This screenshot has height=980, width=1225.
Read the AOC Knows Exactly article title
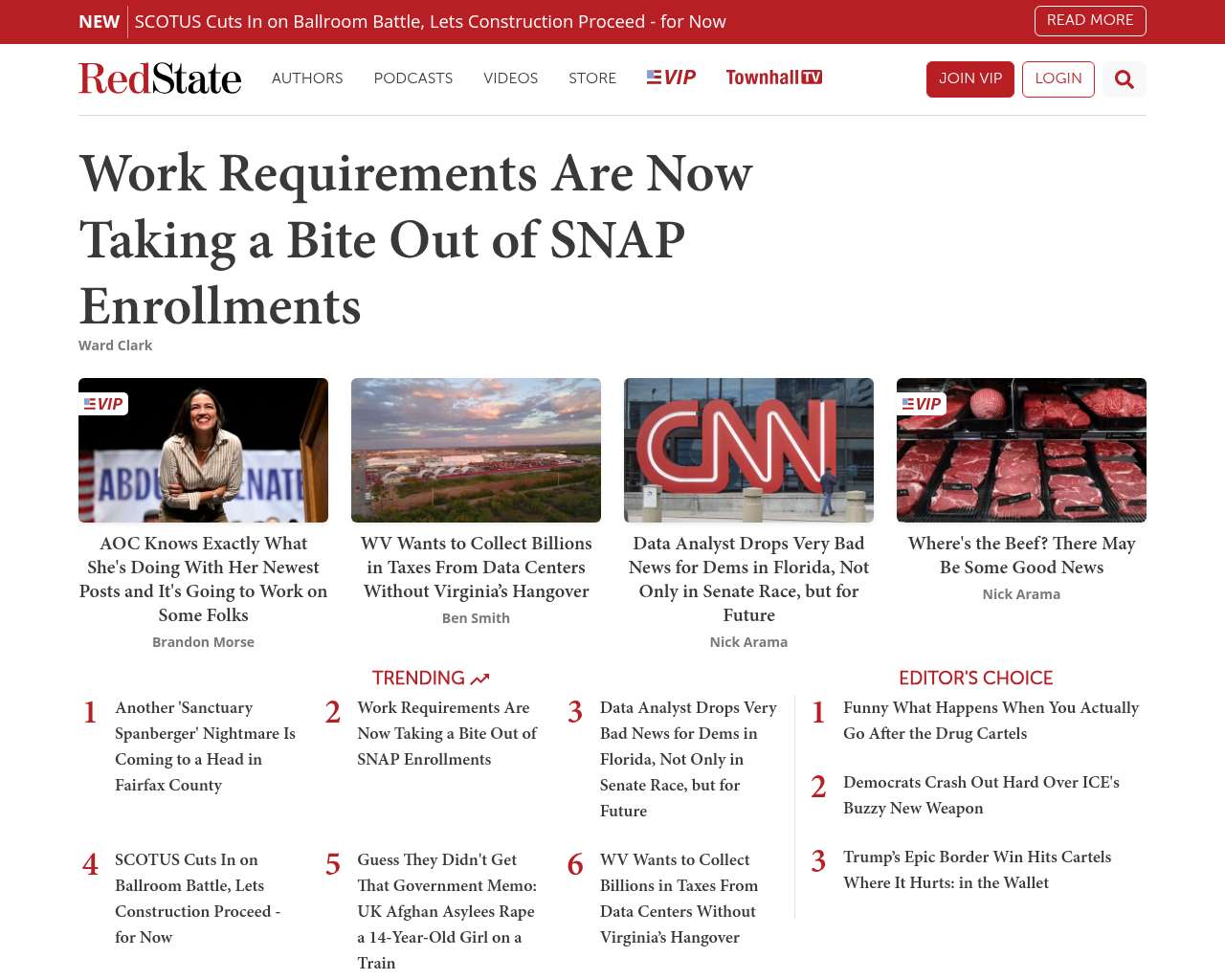tap(203, 579)
